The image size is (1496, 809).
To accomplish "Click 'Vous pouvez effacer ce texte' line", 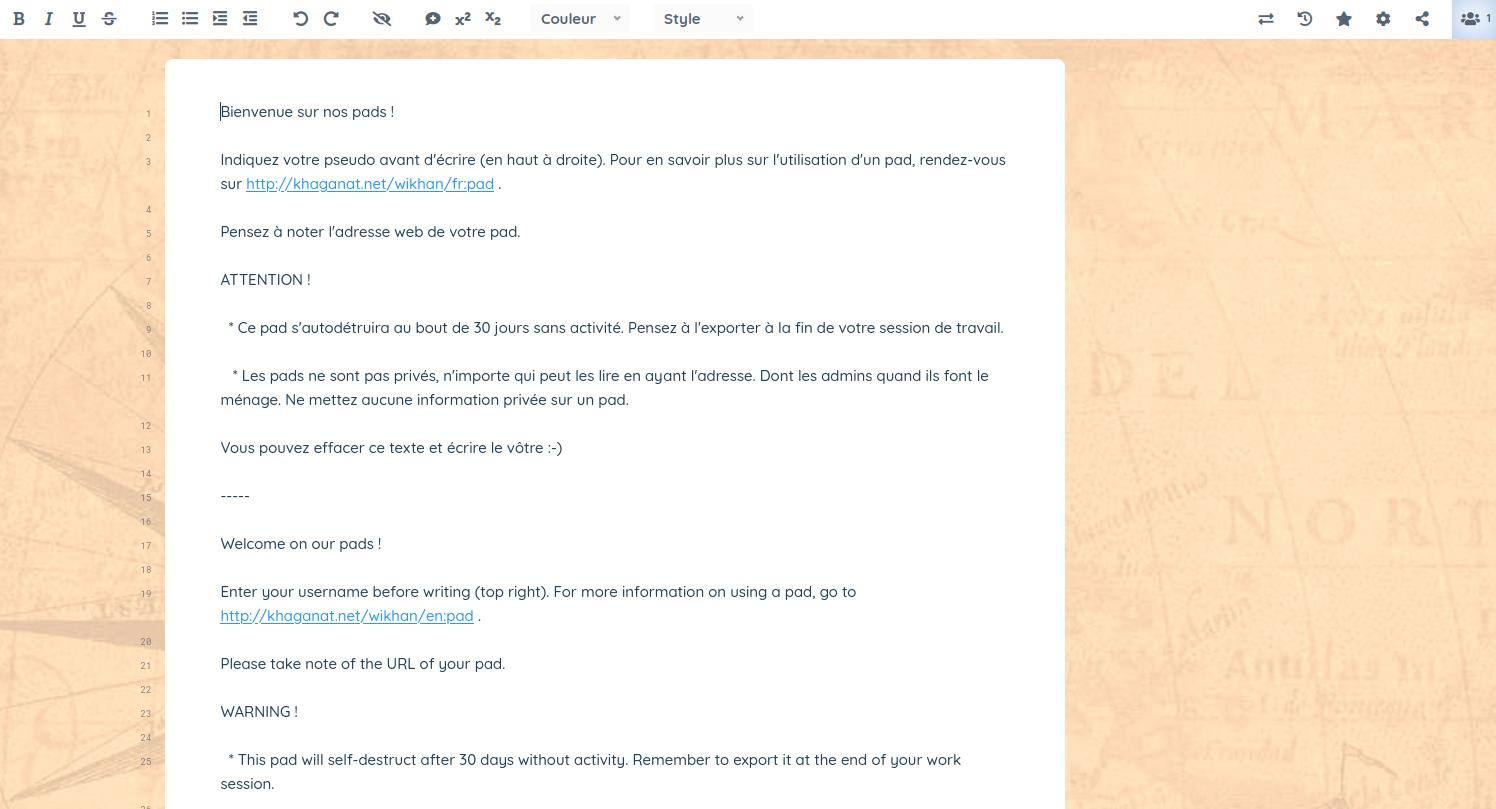I will pyautogui.click(x=391, y=448).
